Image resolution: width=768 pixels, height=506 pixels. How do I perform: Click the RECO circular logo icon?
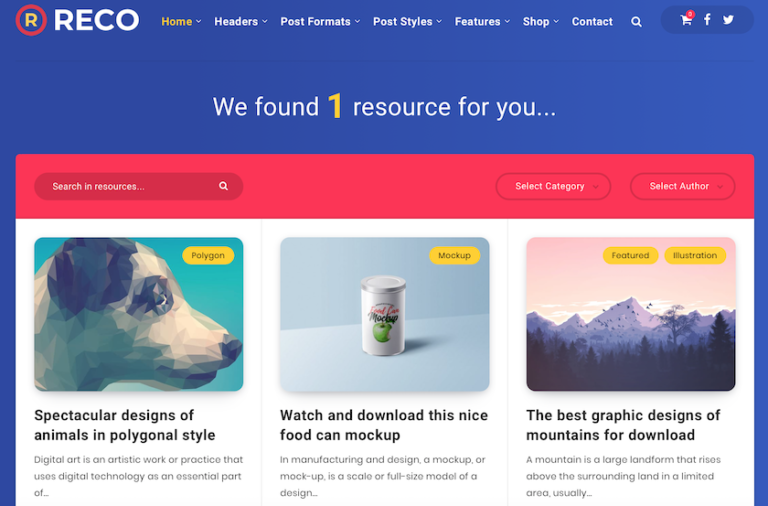pyautogui.click(x=31, y=20)
